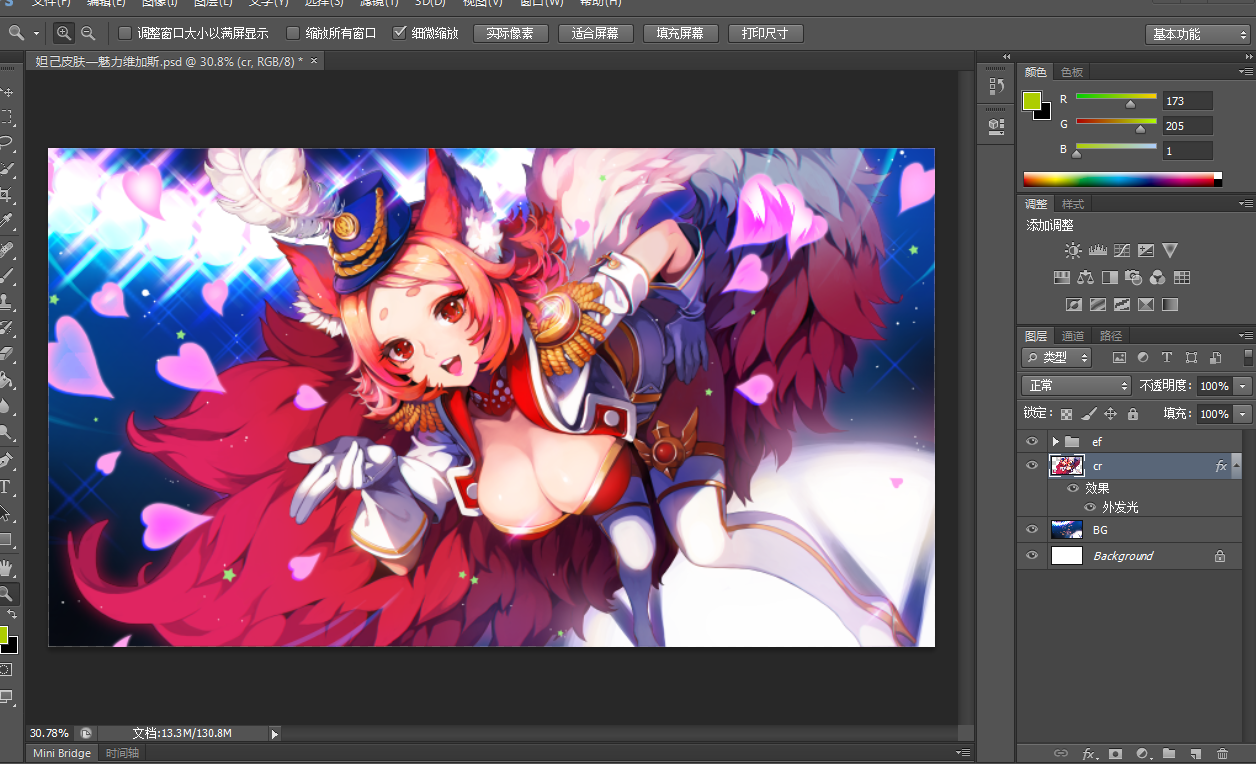The height and width of the screenshot is (764, 1256).
Task: Click the Actual Pixels button
Action: point(510,34)
